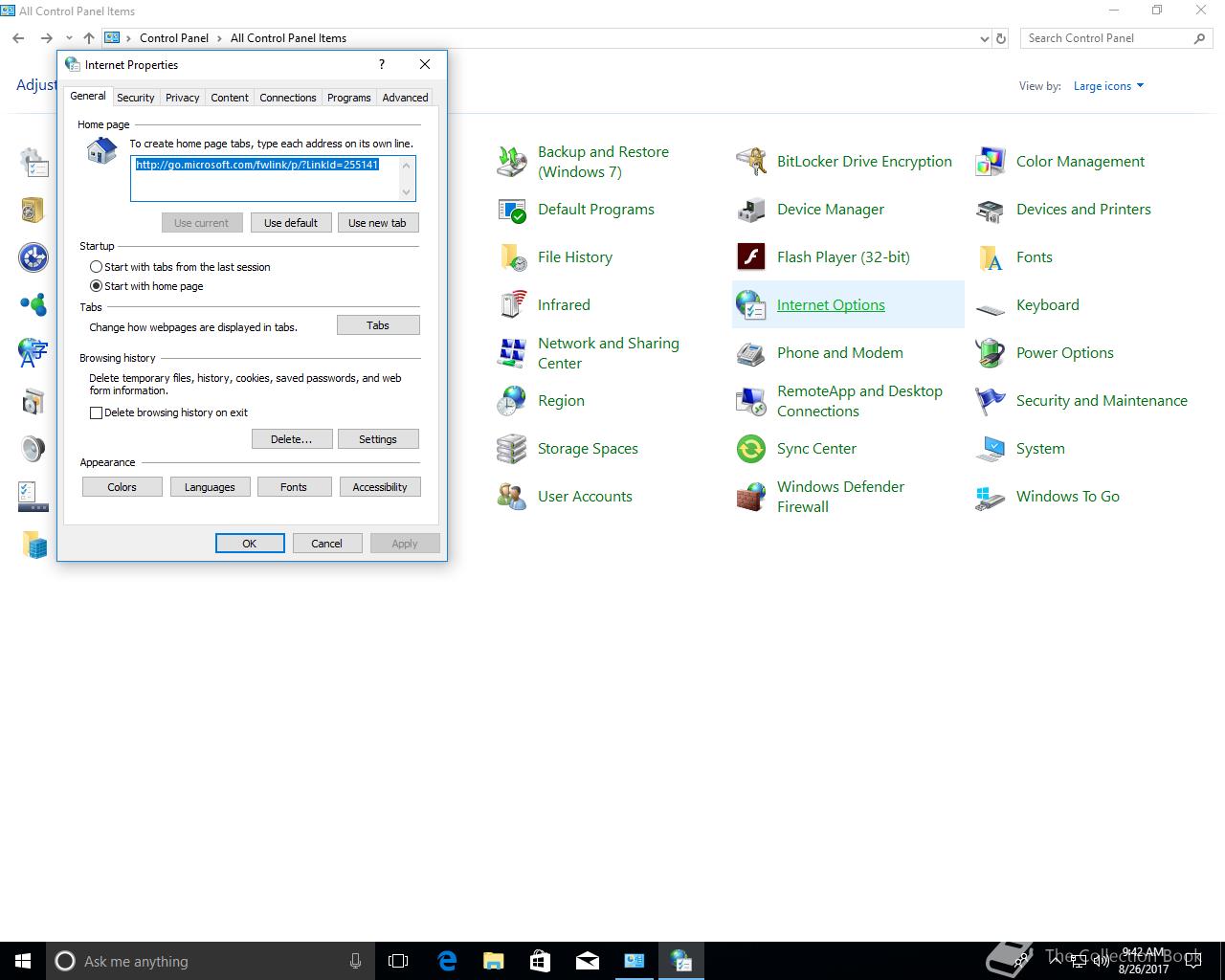Open the Power Options icon
The width and height of the screenshot is (1225, 980).
click(x=991, y=353)
